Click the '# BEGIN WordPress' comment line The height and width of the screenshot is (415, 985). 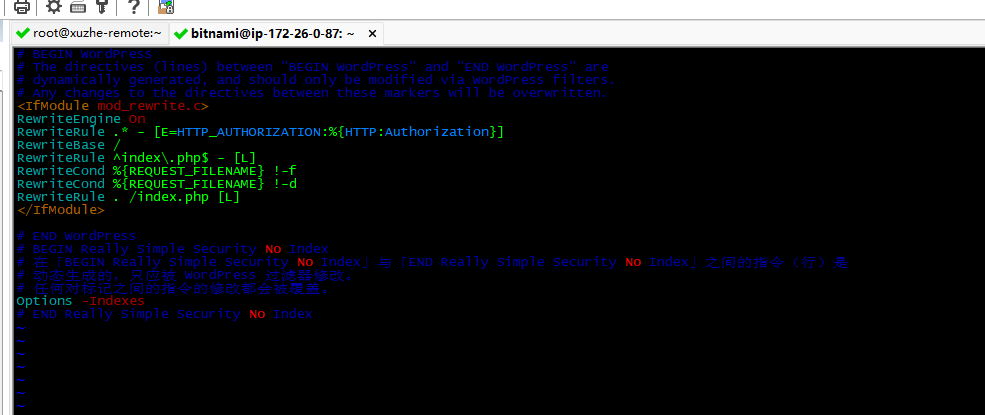[x=84, y=54]
